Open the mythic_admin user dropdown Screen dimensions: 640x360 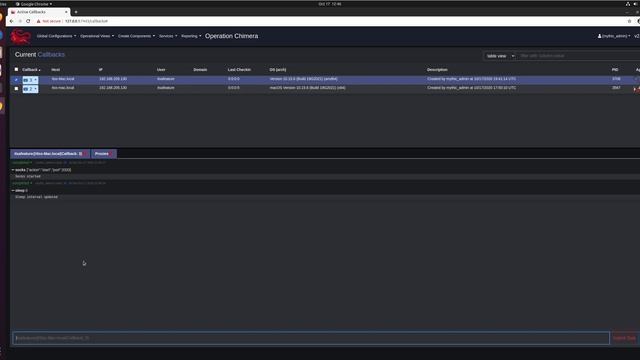[x=614, y=36]
